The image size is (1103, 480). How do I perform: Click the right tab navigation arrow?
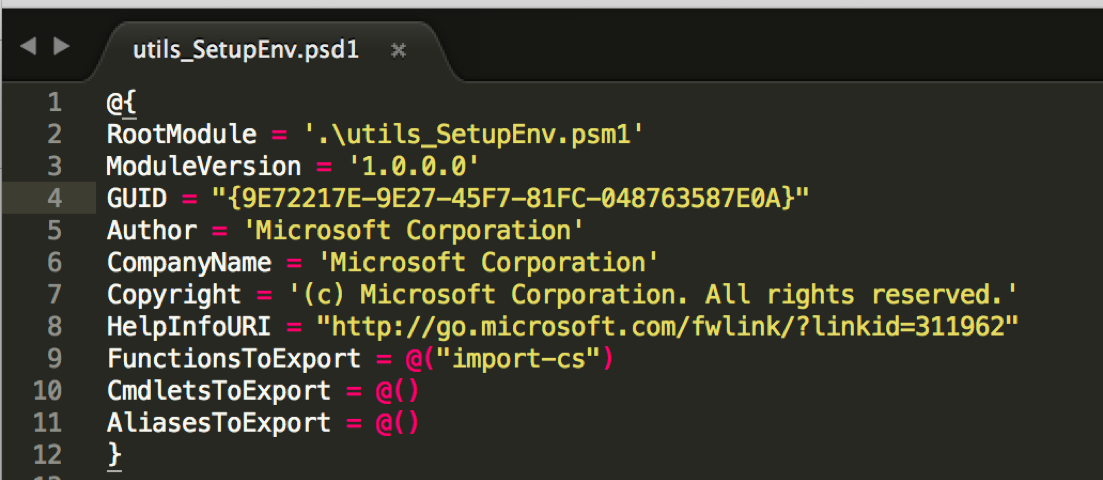(x=62, y=47)
